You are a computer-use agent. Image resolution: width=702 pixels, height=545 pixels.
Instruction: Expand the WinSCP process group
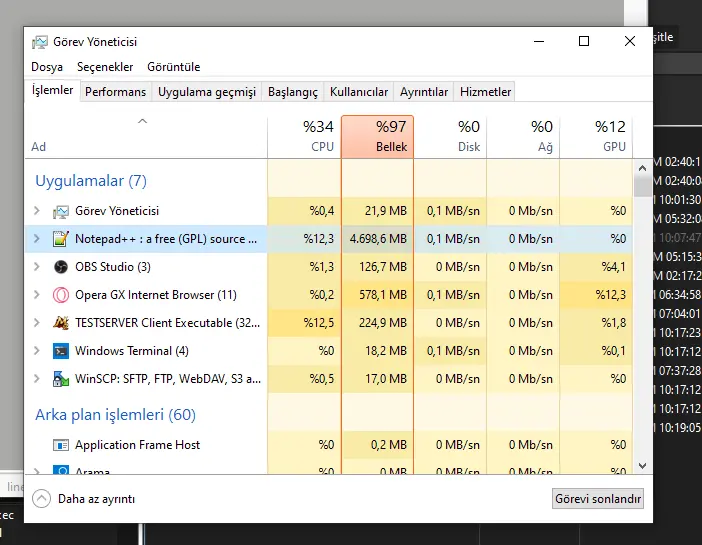point(37,379)
